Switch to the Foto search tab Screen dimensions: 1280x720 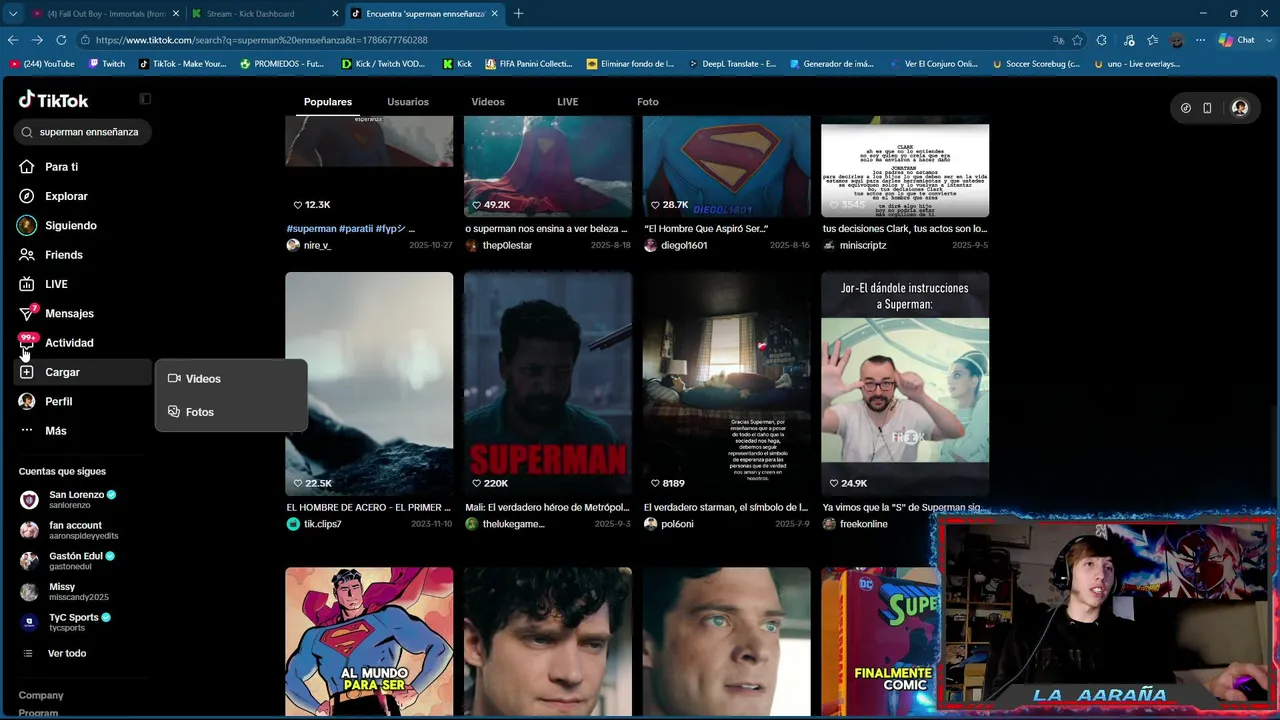click(x=648, y=102)
